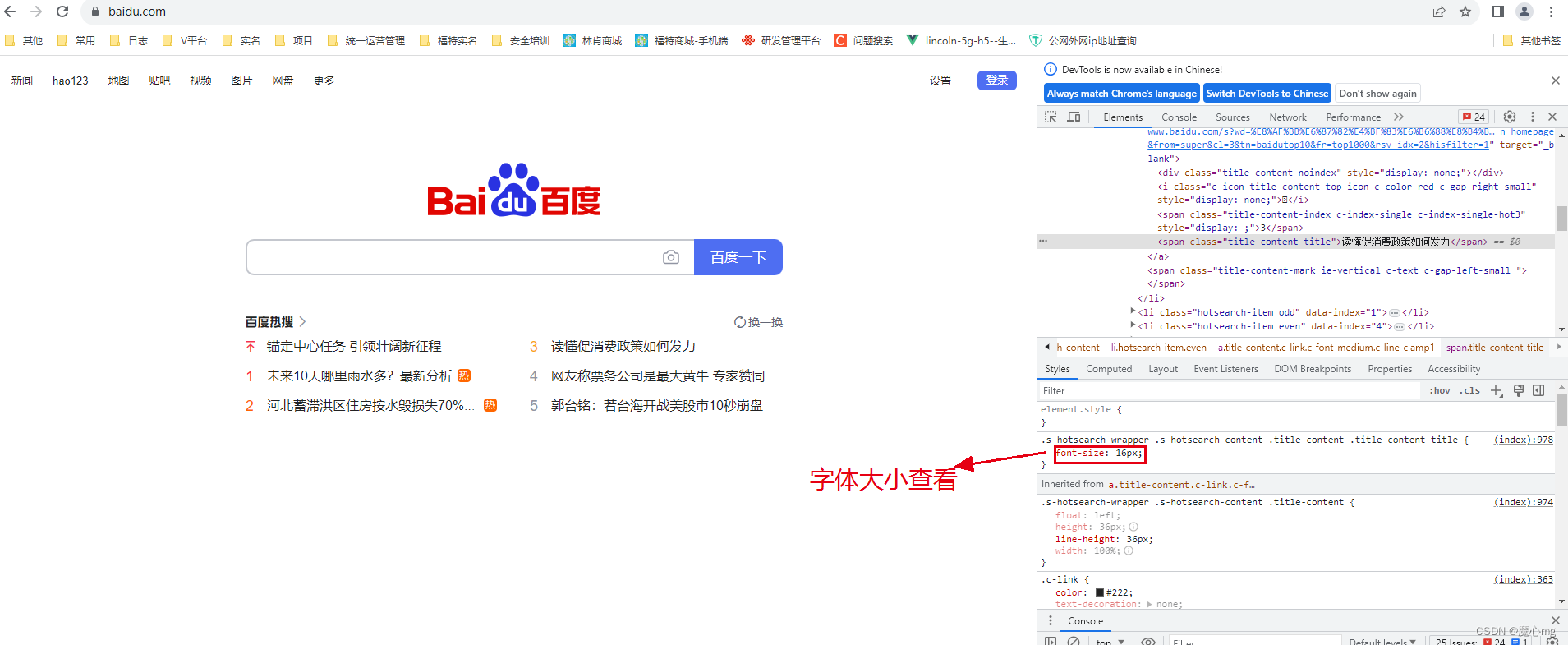Screen dimensions: 1568x645
Task: Open the hao123 navigation link
Action: point(71,81)
